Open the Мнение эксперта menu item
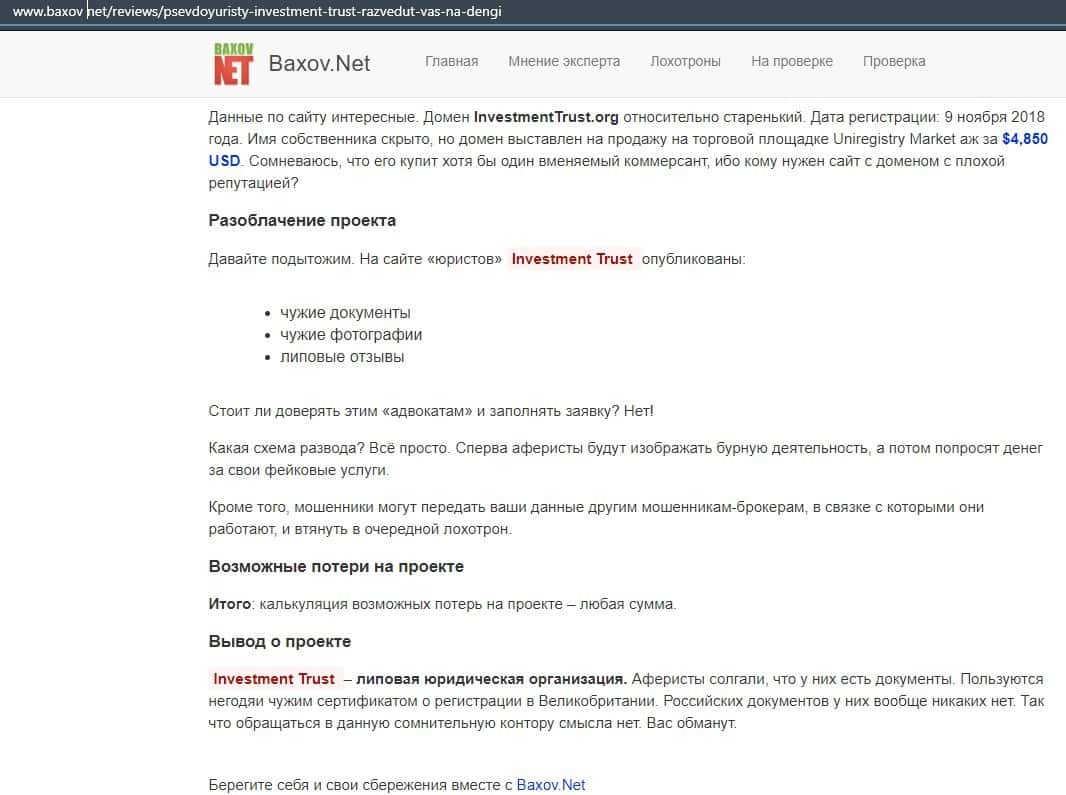 pyautogui.click(x=564, y=61)
